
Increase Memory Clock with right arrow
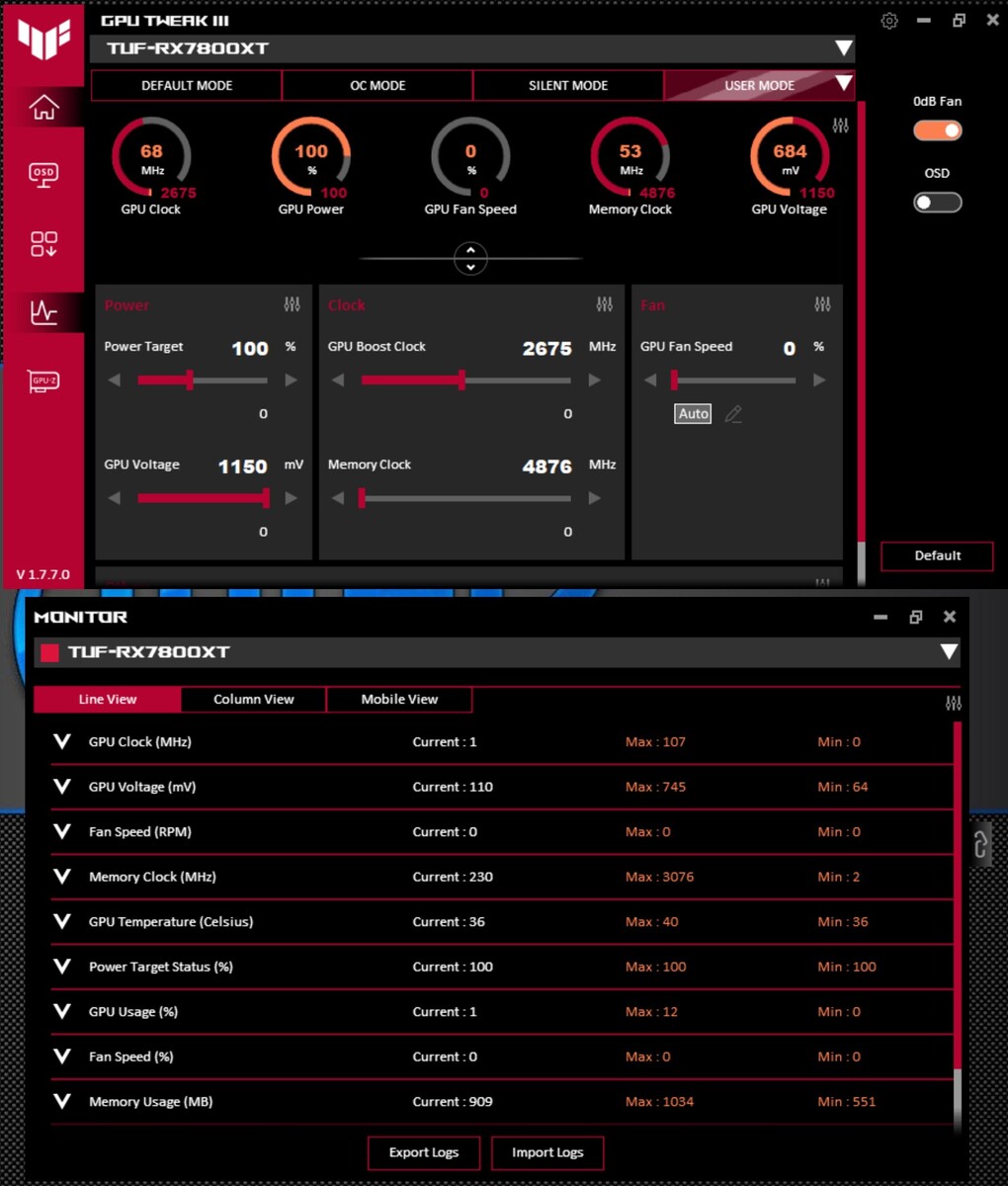594,498
